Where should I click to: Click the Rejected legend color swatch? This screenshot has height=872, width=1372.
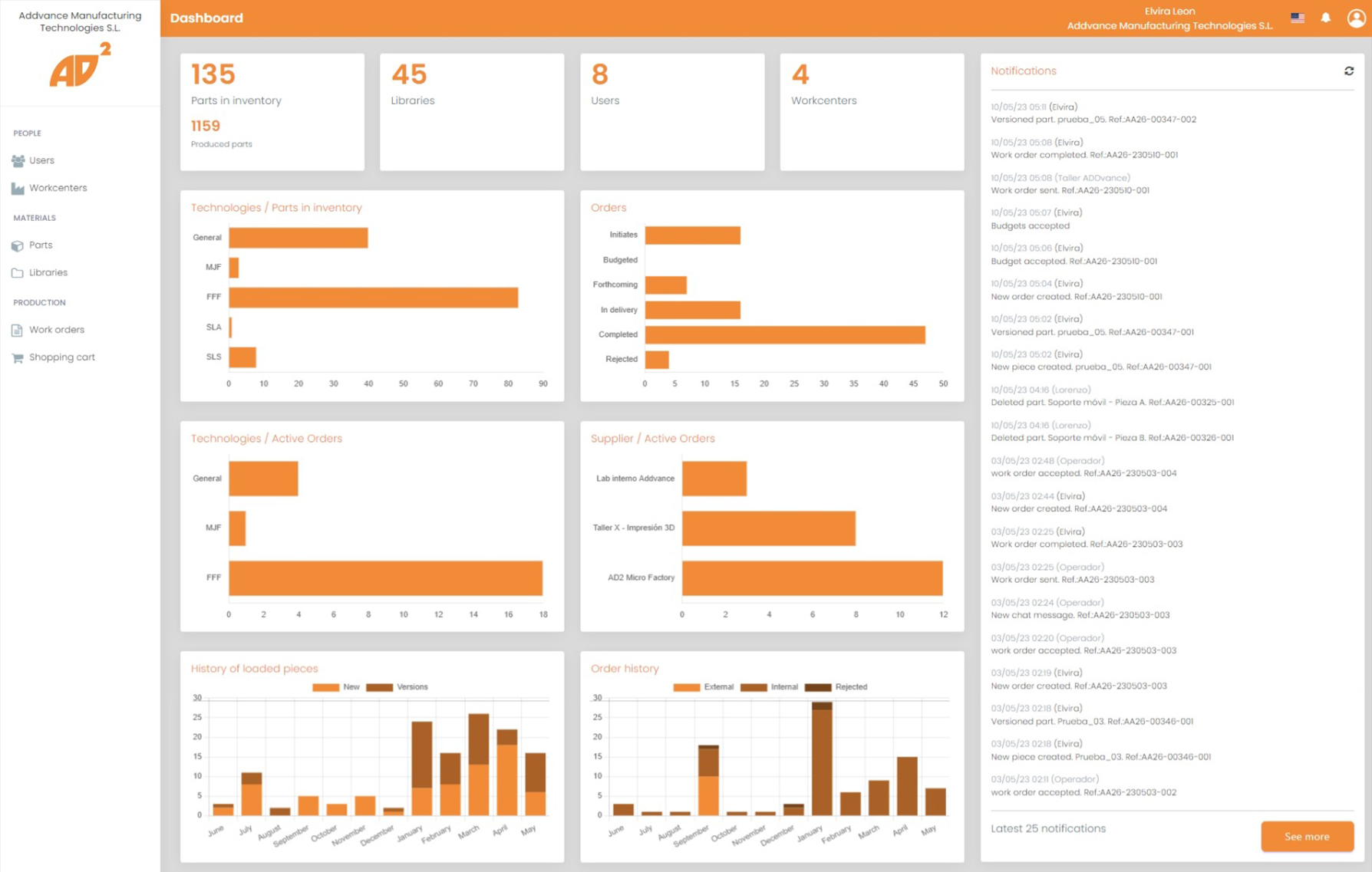click(818, 687)
